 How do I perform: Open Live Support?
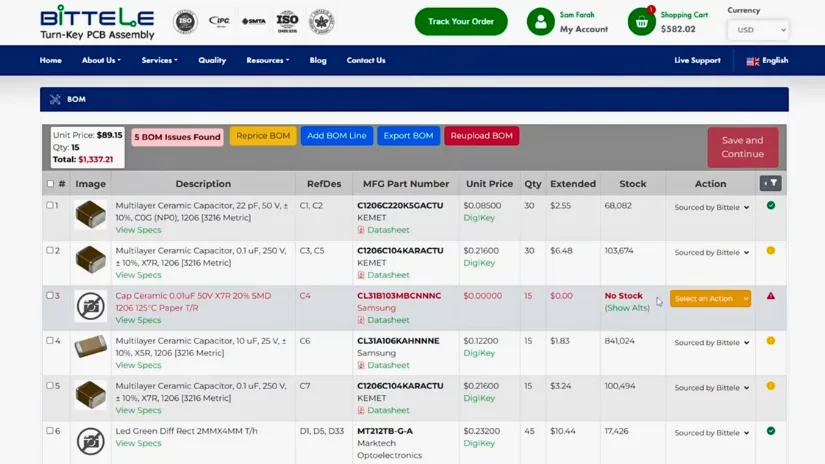pyautogui.click(x=697, y=60)
